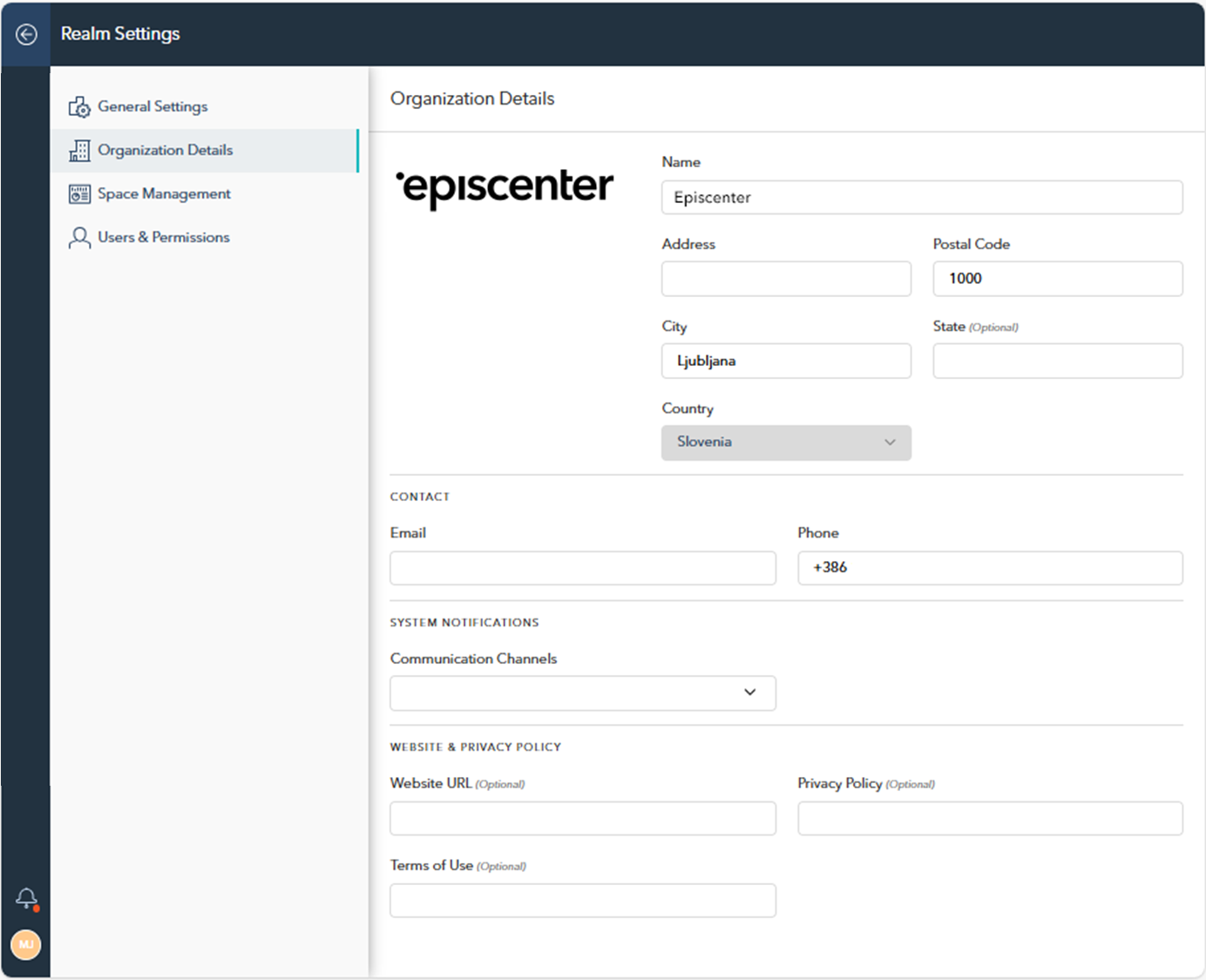The image size is (1206, 980).
Task: Click the Space Management icon
Action: tap(79, 194)
